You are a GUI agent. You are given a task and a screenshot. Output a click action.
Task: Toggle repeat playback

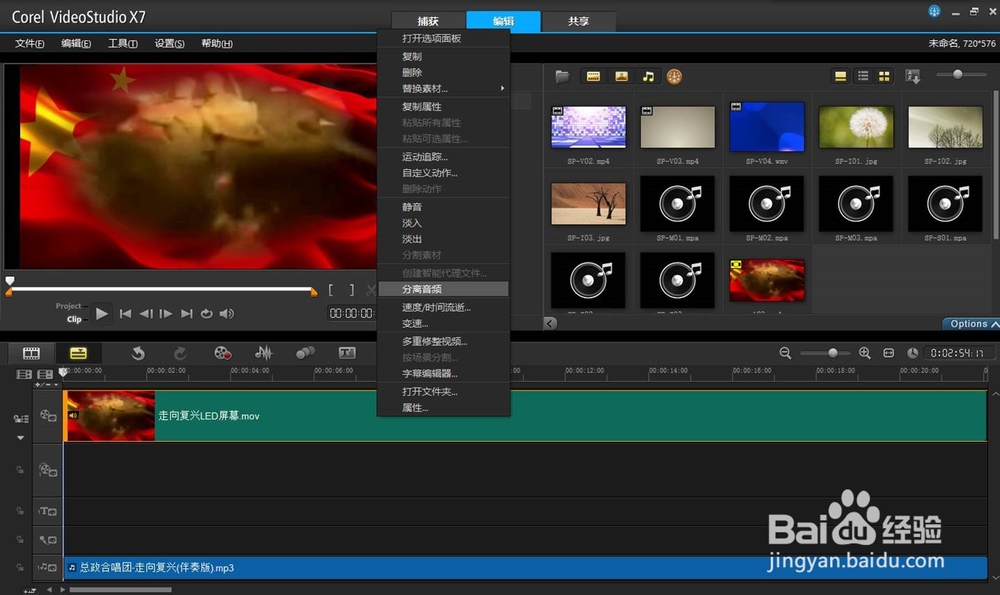click(207, 313)
